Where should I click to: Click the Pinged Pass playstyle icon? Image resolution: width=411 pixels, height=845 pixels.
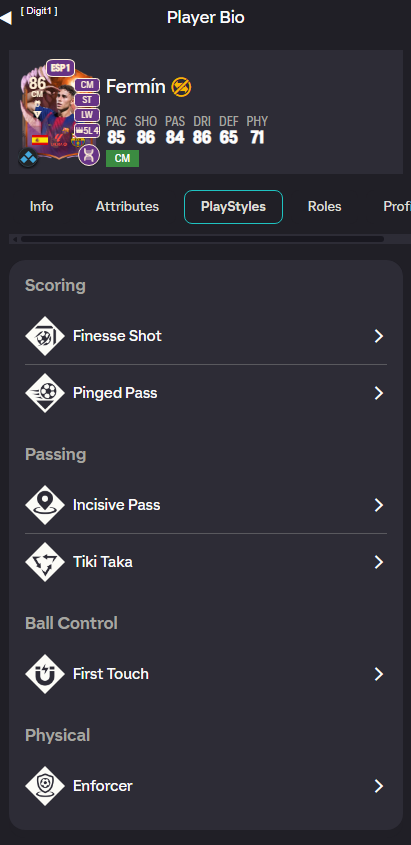[x=45, y=393]
